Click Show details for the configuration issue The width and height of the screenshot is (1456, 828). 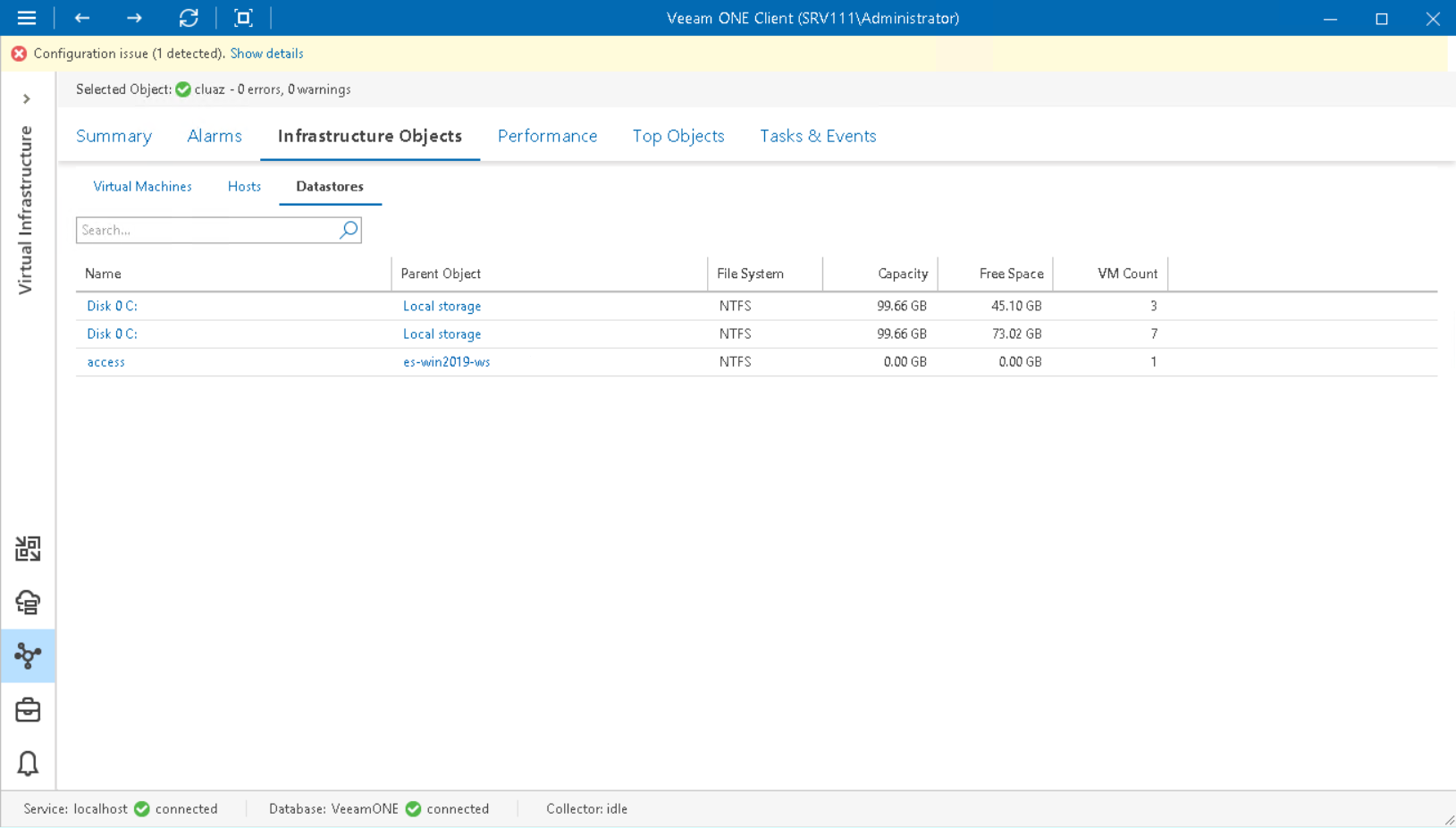266,53
